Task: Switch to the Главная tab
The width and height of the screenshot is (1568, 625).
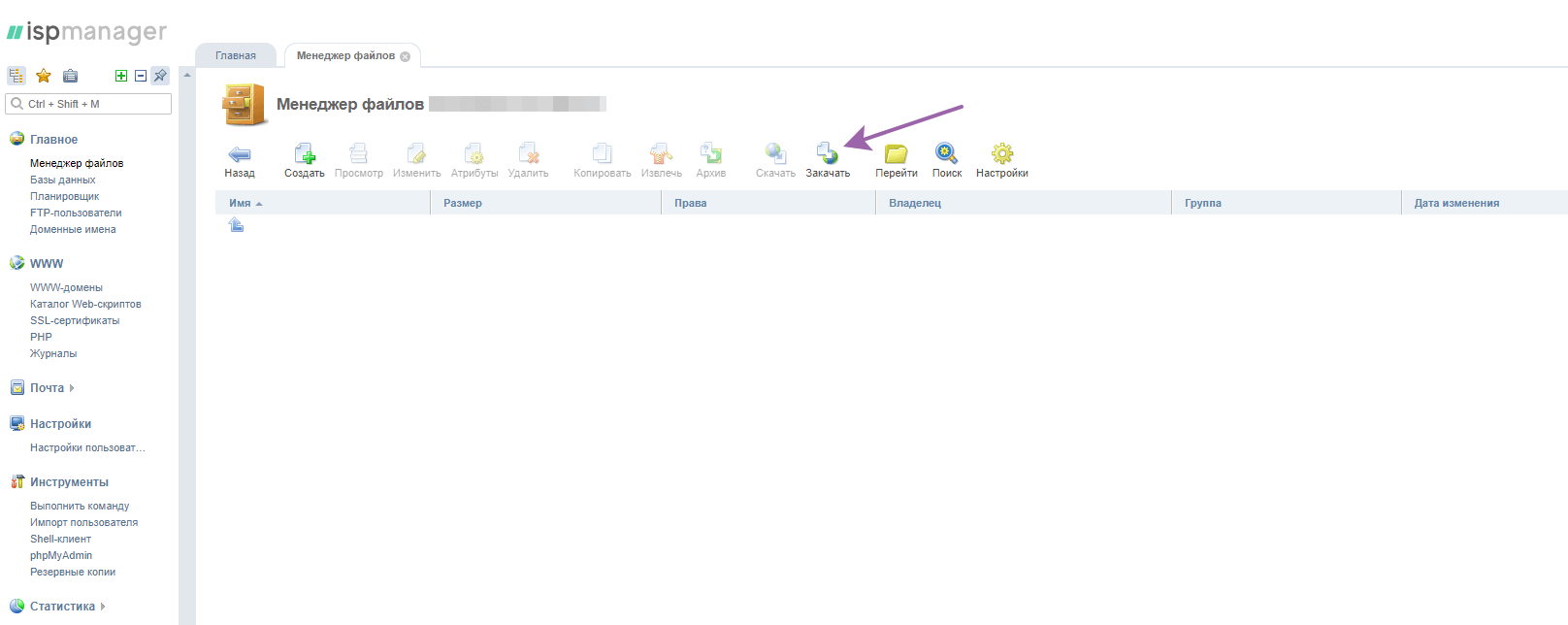Action: 236,56
